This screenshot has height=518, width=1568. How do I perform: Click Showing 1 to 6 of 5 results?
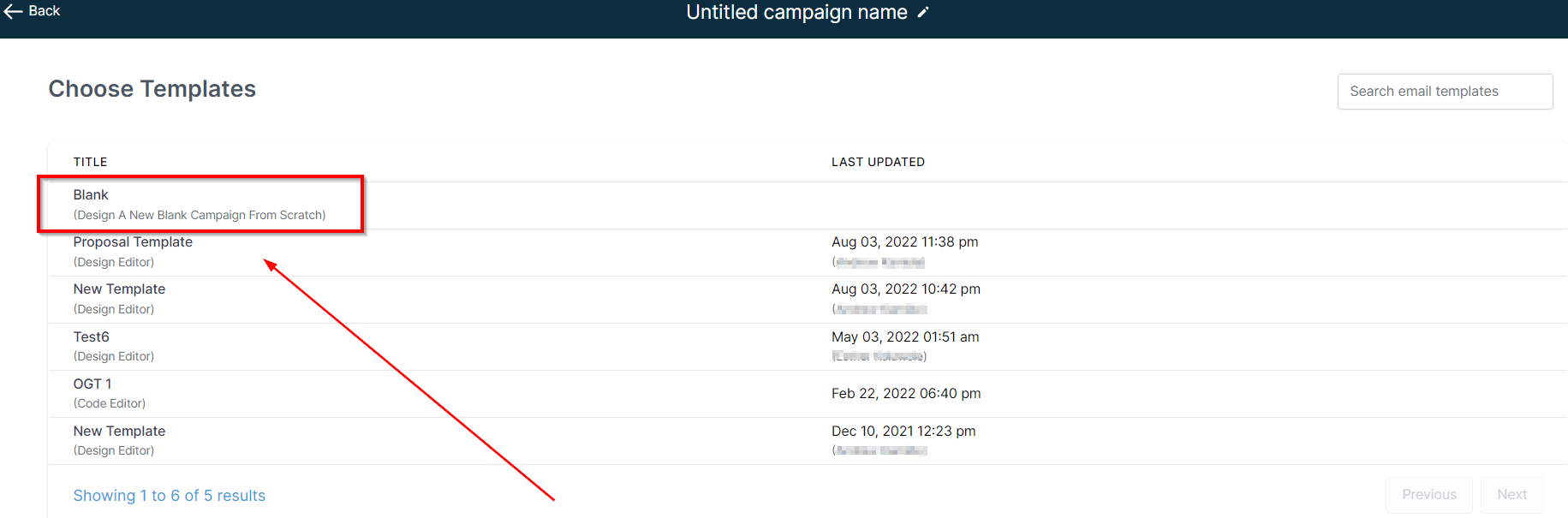click(x=170, y=496)
